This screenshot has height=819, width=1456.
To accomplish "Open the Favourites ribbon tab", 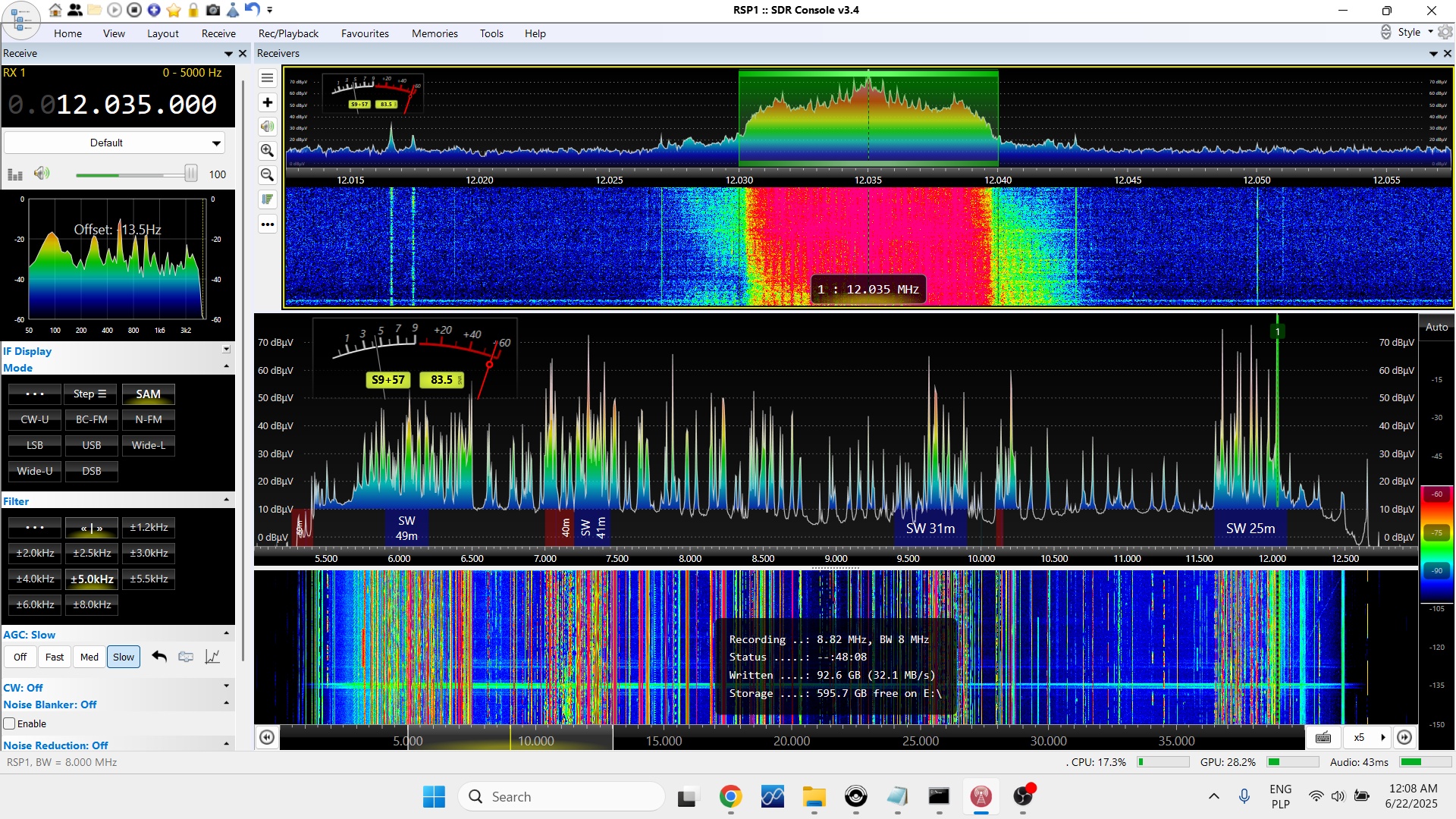I will (x=365, y=33).
